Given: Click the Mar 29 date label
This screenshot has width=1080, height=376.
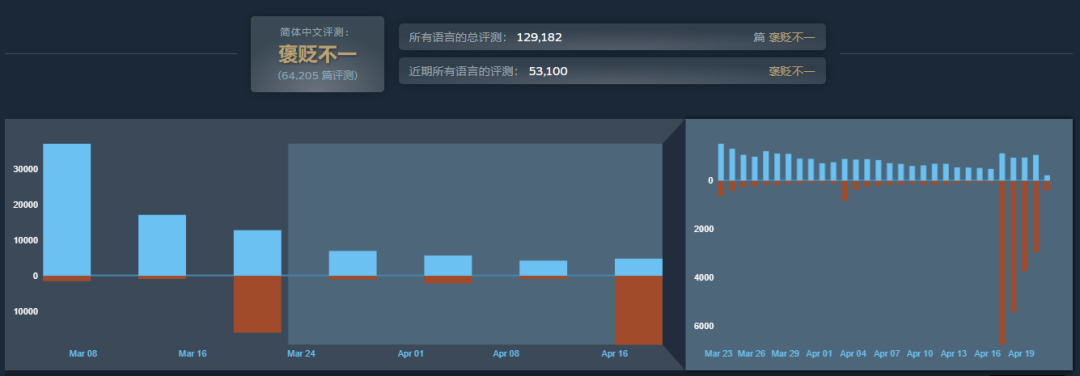Looking at the screenshot, I should [x=785, y=353].
